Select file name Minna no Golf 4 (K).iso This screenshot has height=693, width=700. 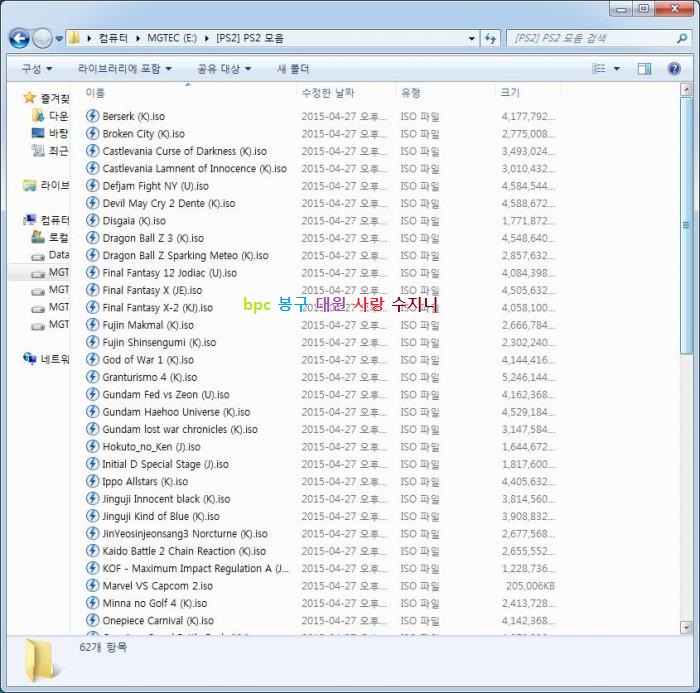155,603
